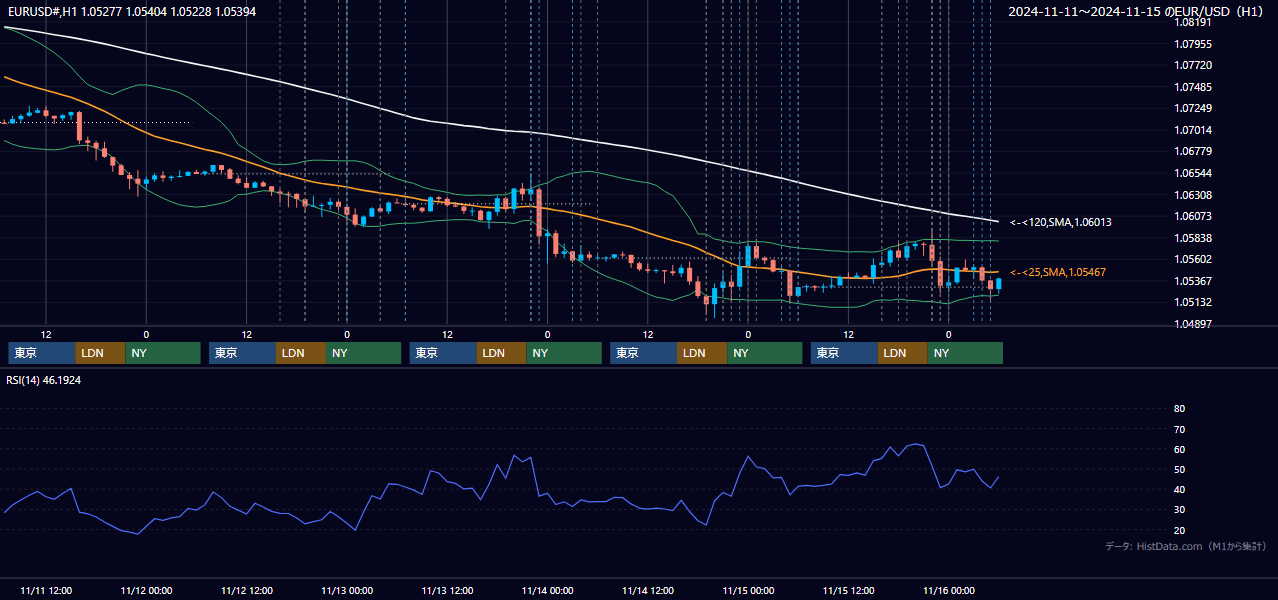Click price axis value 1.08191
Viewport: 1278px width, 600px height.
(x=1193, y=22)
